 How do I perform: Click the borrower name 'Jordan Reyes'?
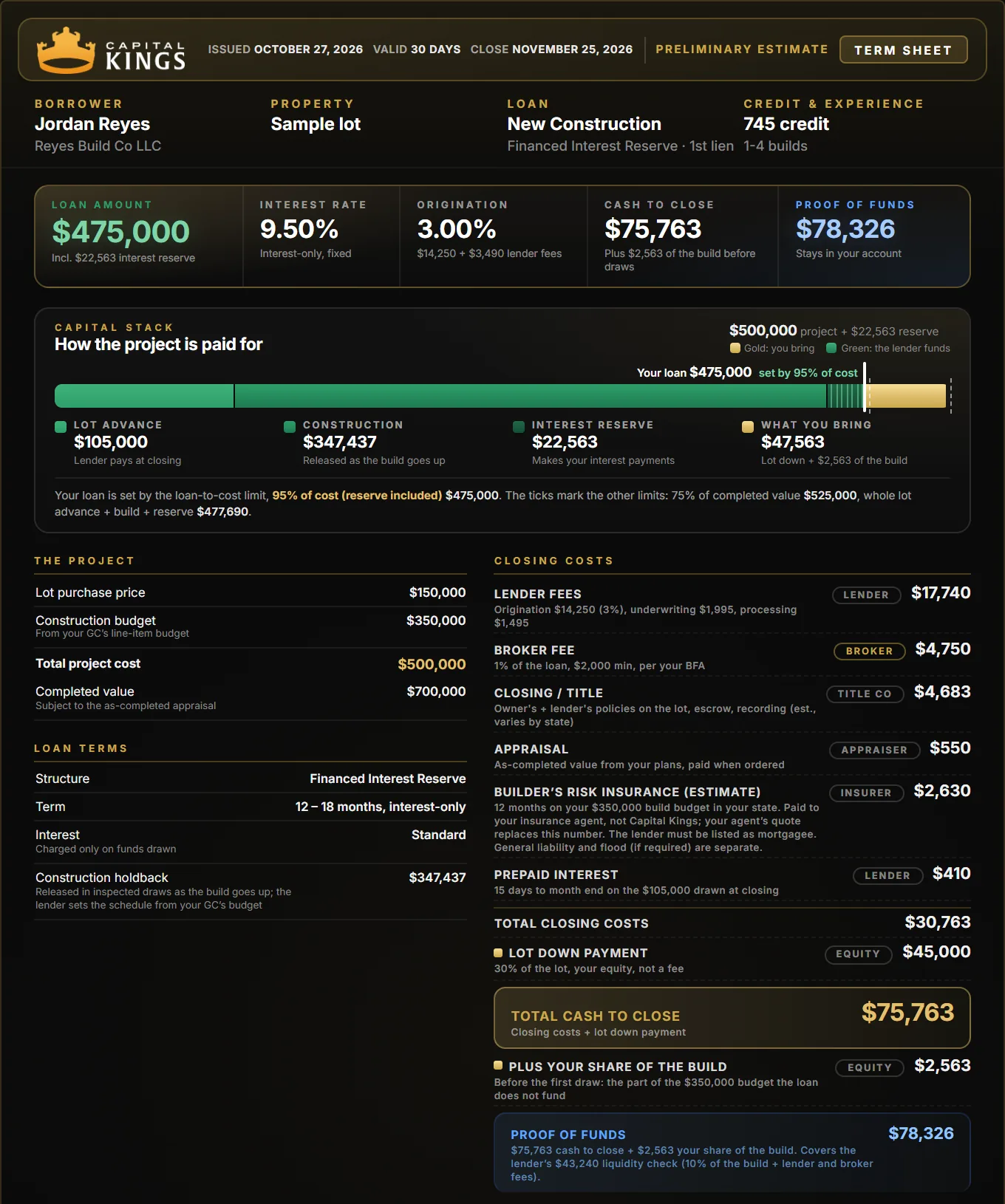pyautogui.click(x=92, y=124)
